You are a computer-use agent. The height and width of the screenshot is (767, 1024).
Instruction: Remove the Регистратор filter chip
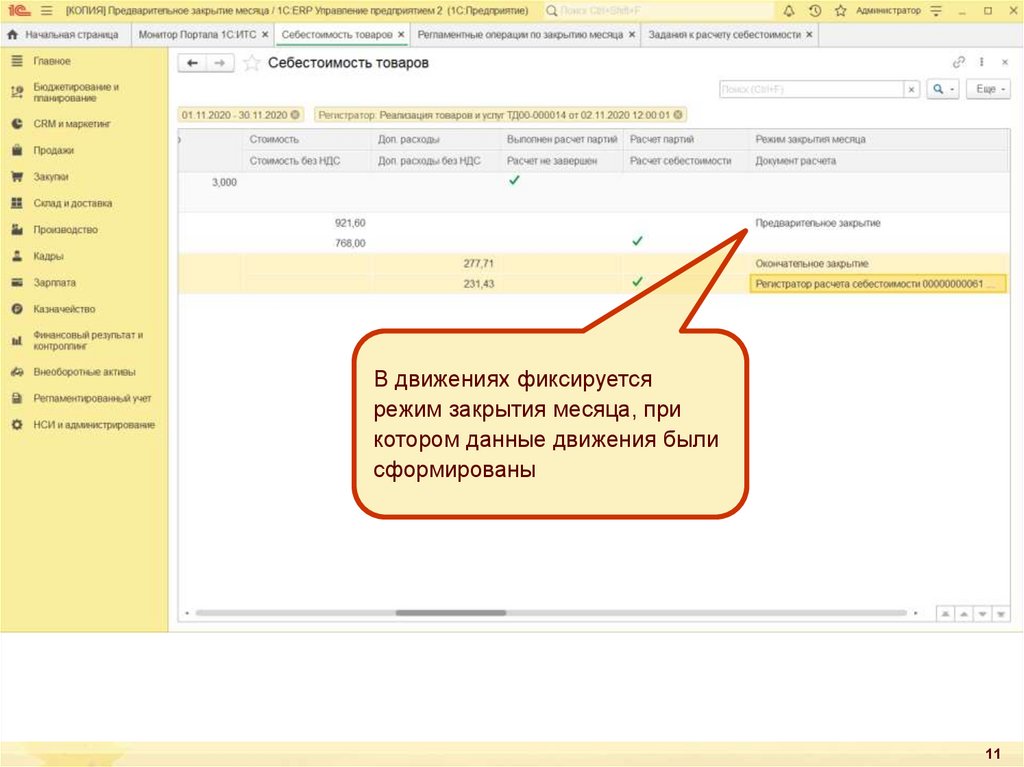point(680,115)
